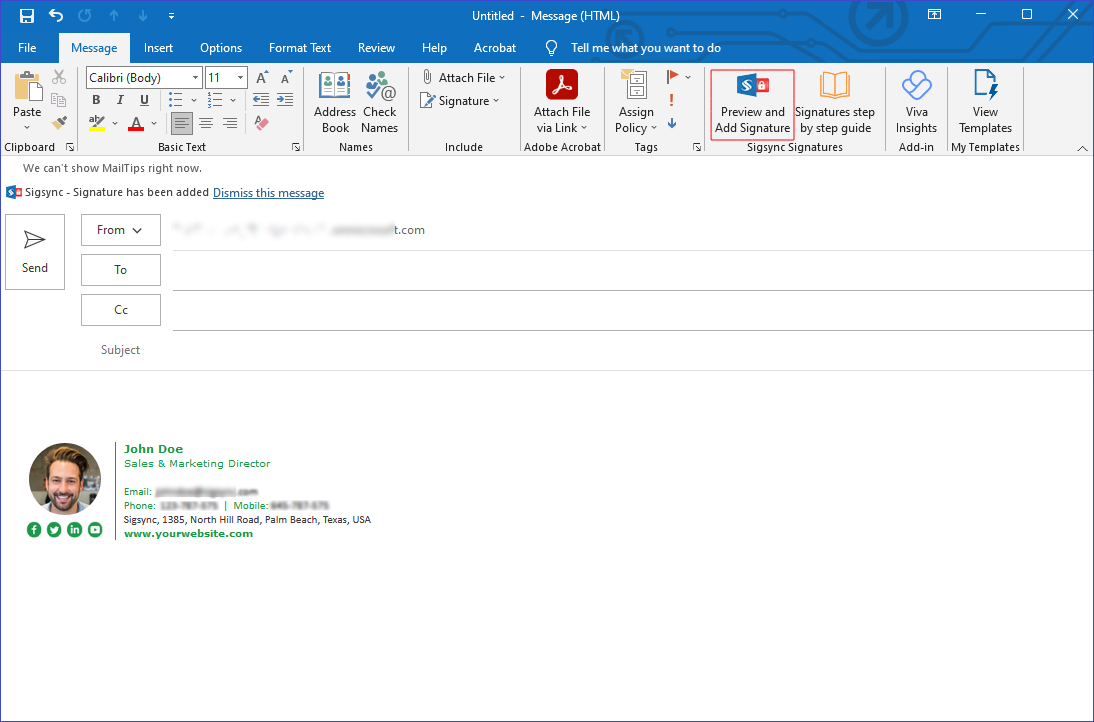
Task: Send the email message
Action: [35, 252]
